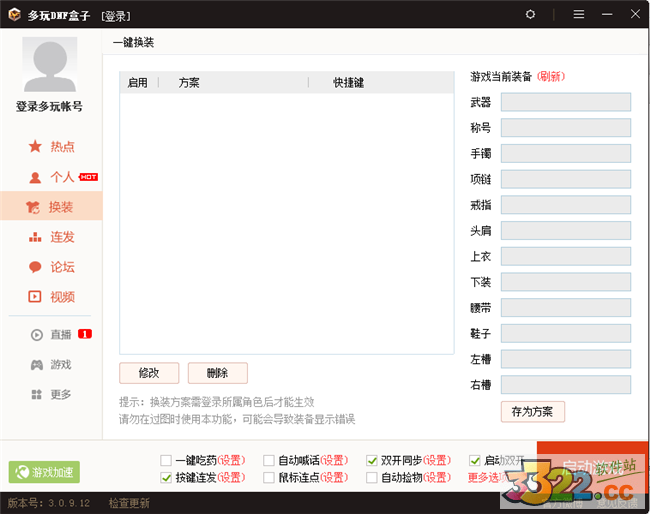Viewport: 650px width, 514px height.
Task: Click the 一键换装 panel title
Action: point(133,42)
